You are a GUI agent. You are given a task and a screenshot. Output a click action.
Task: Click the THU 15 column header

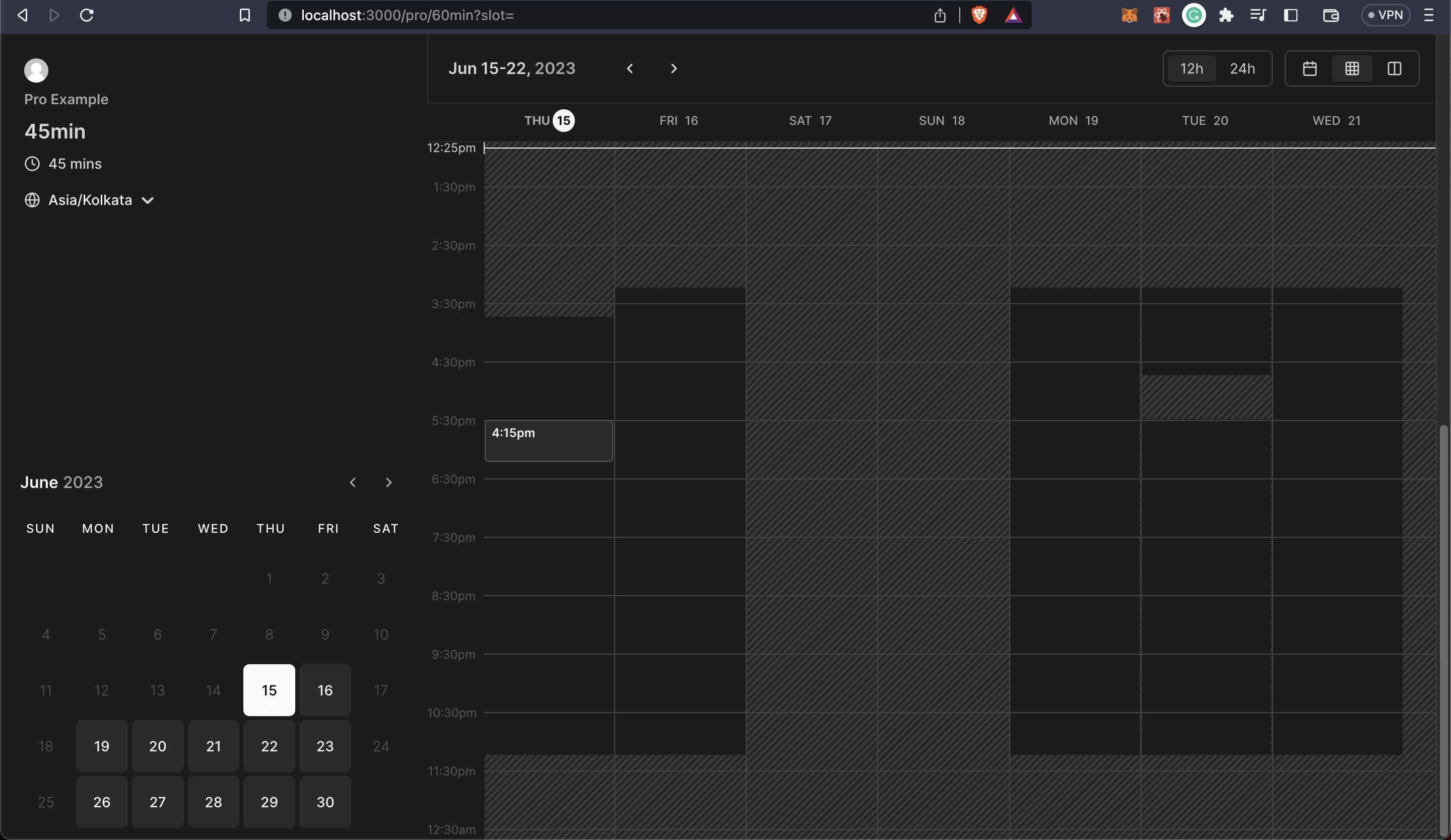549,120
